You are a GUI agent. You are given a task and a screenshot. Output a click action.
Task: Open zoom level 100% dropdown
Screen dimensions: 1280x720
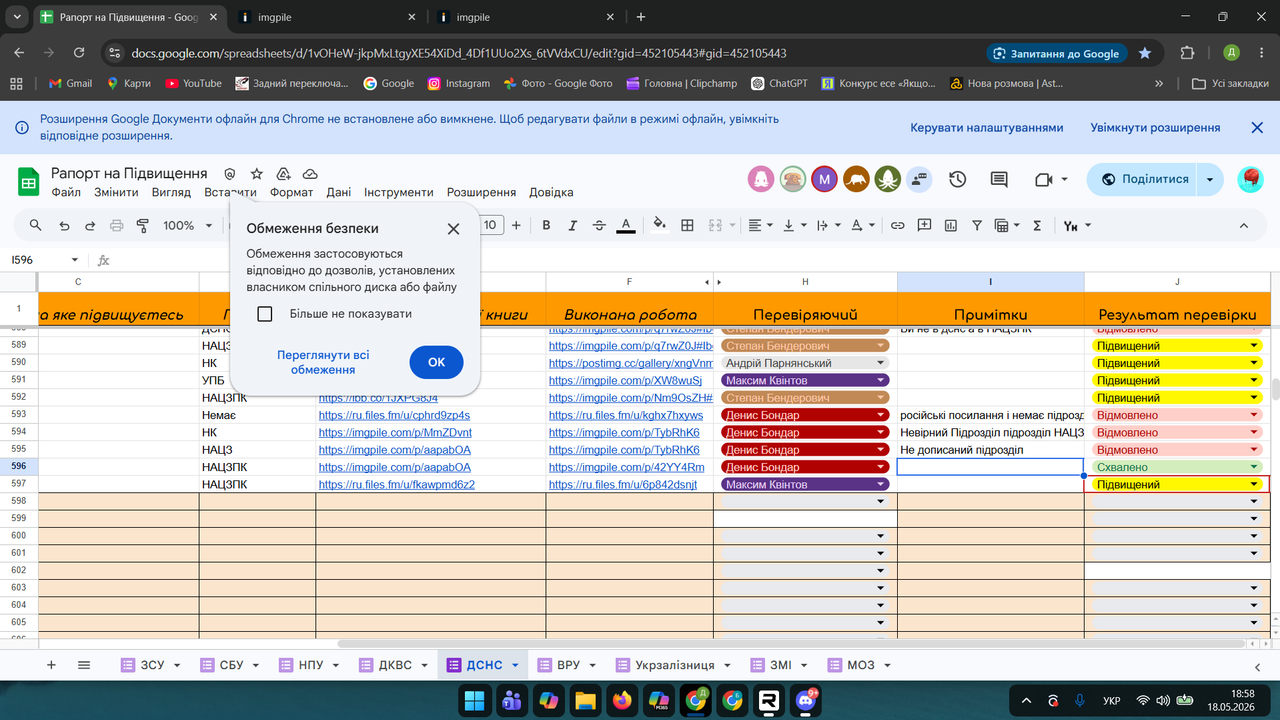185,226
